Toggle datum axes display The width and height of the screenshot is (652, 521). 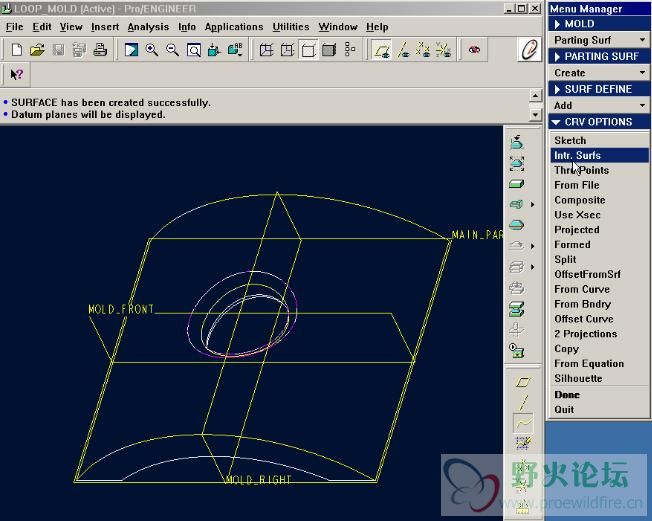pyautogui.click(x=403, y=50)
